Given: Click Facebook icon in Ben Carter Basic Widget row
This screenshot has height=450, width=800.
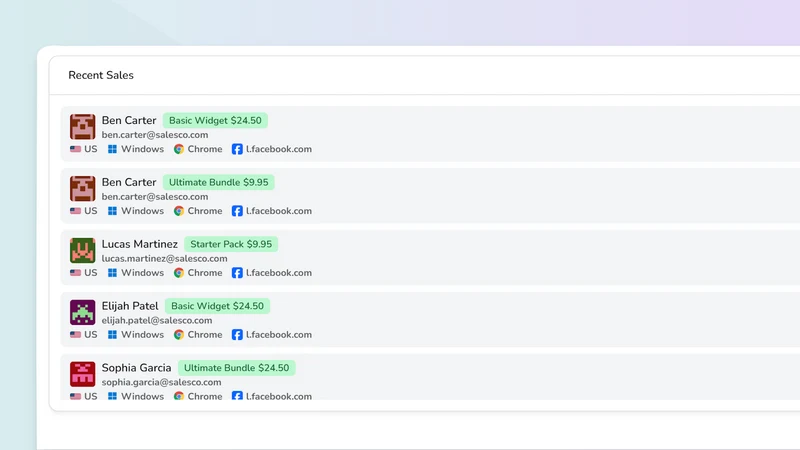Looking at the screenshot, I should pyautogui.click(x=237, y=149).
